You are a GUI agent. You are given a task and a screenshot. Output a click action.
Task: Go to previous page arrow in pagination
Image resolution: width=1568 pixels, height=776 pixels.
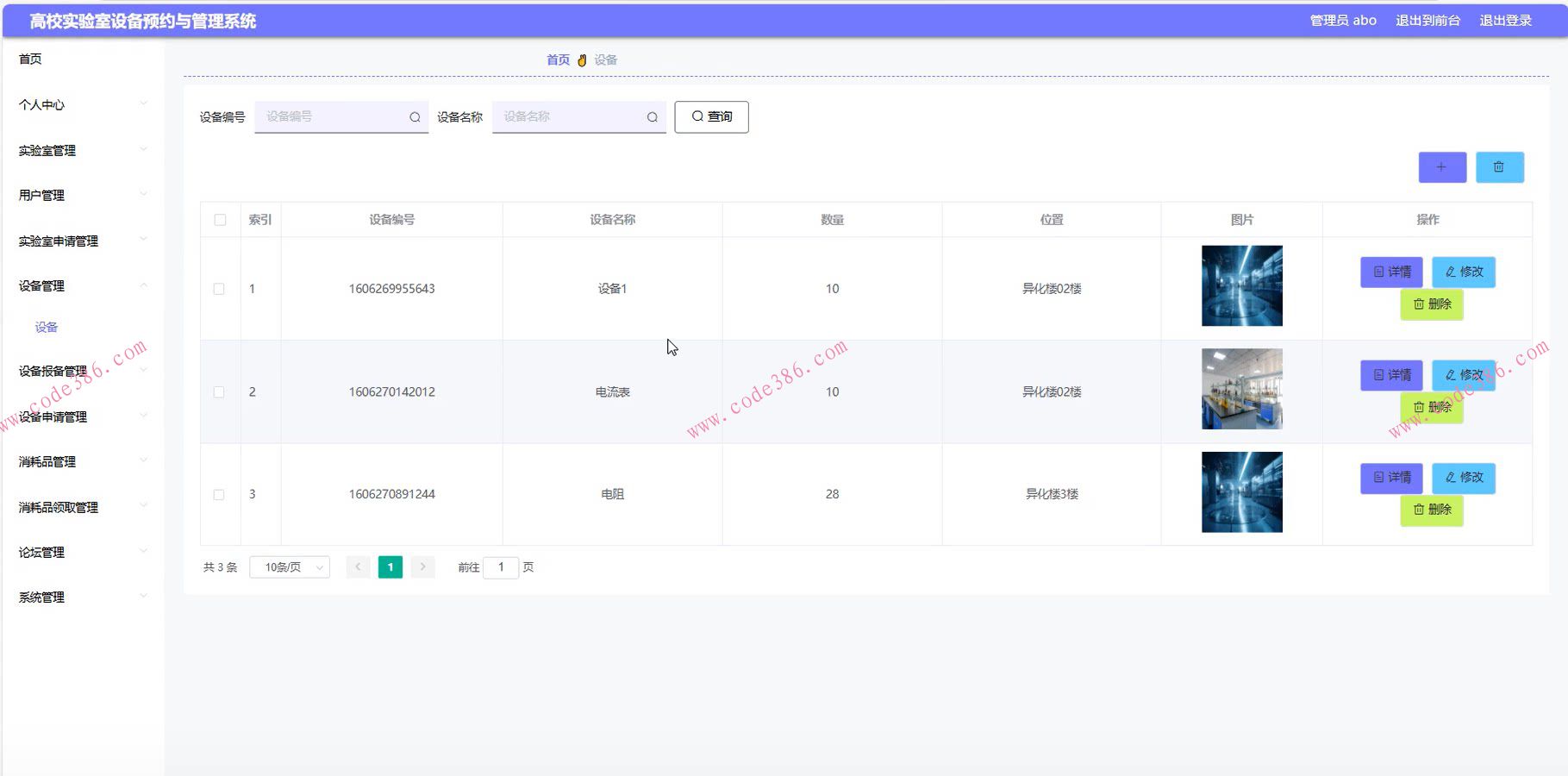[x=358, y=567]
